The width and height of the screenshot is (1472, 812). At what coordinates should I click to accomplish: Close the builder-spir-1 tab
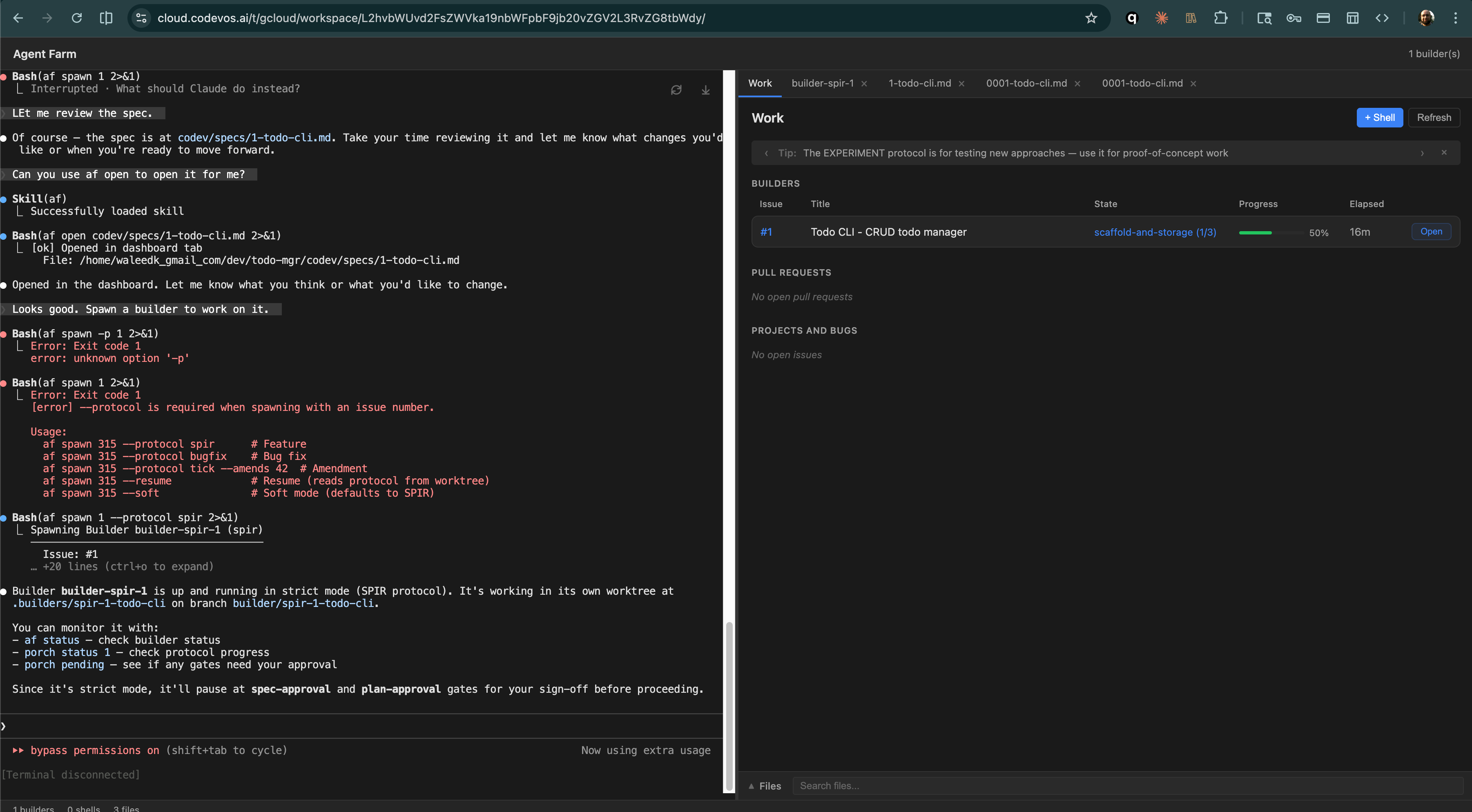tap(864, 83)
